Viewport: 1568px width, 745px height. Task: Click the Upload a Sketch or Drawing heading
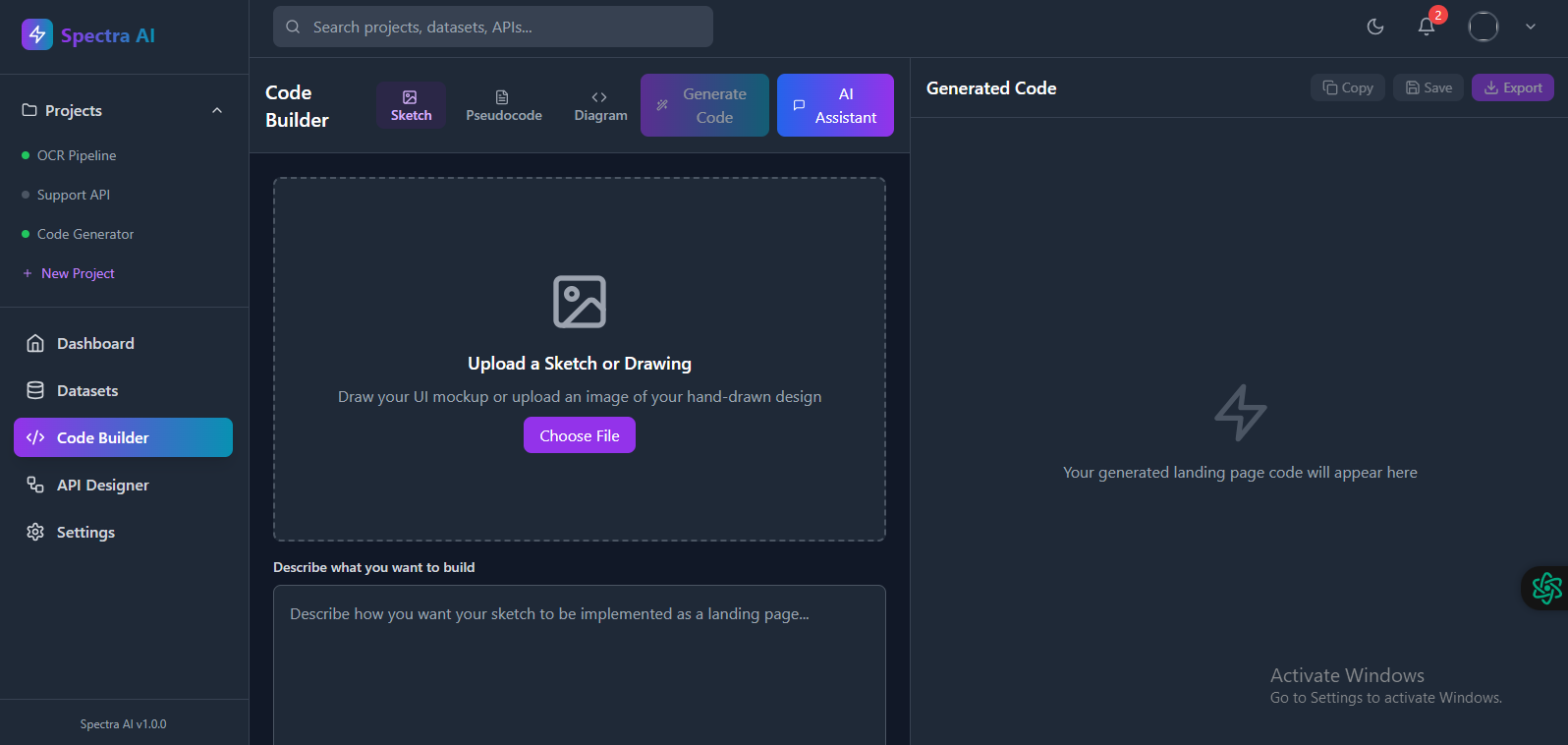[580, 364]
